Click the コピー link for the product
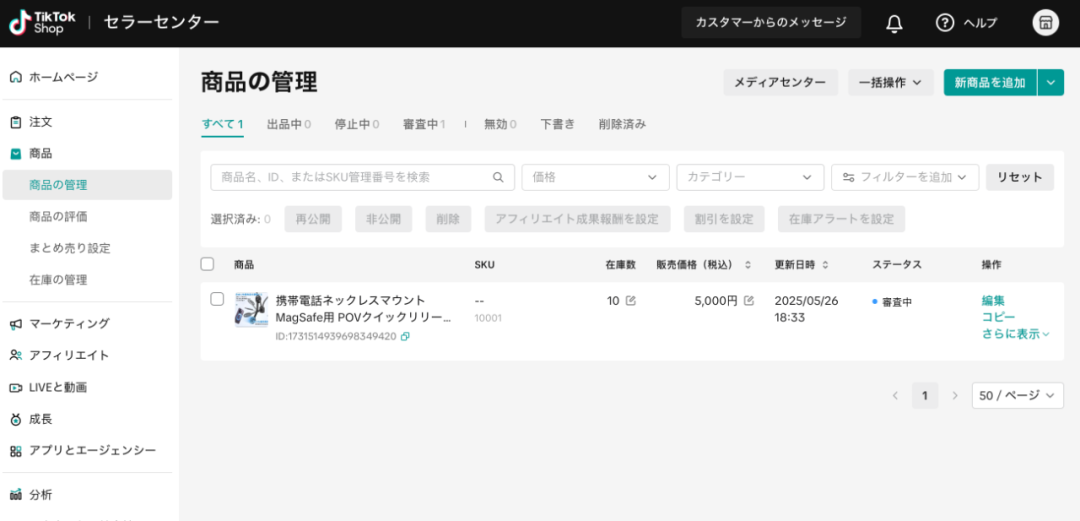Screen dimensions: 1080x521 click(x=999, y=317)
